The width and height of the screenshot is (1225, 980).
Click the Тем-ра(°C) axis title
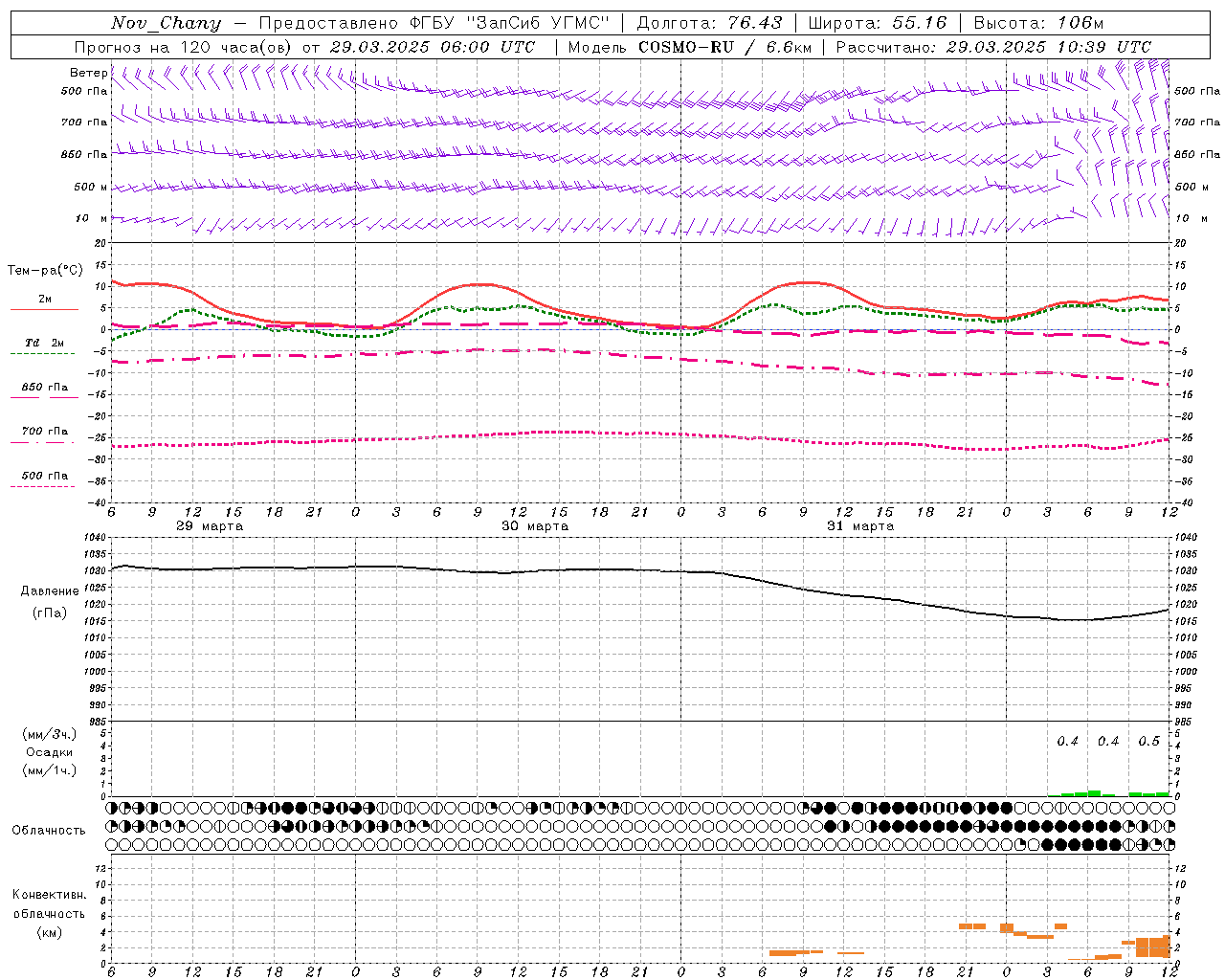click(45, 271)
